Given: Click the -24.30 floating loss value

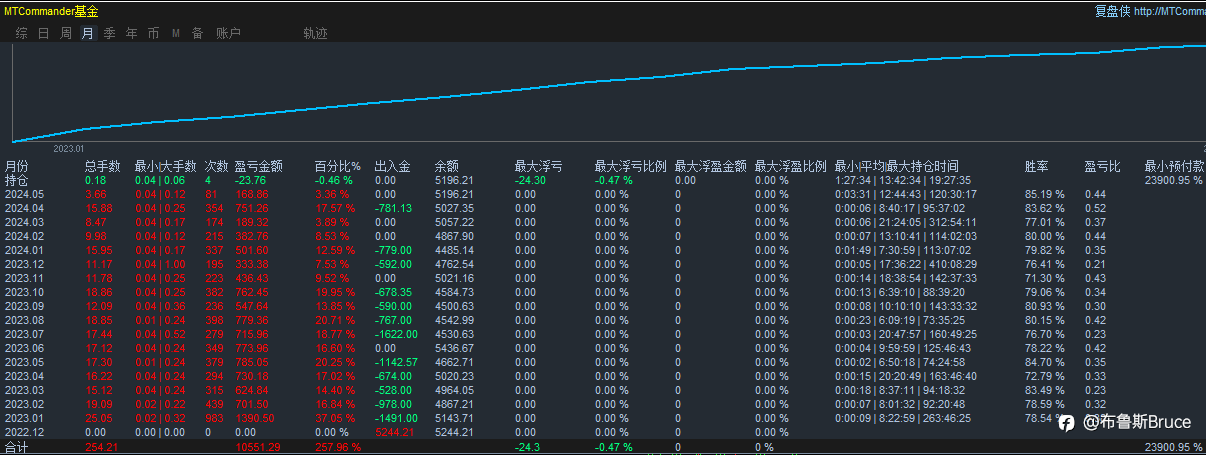Looking at the screenshot, I should pos(530,180).
